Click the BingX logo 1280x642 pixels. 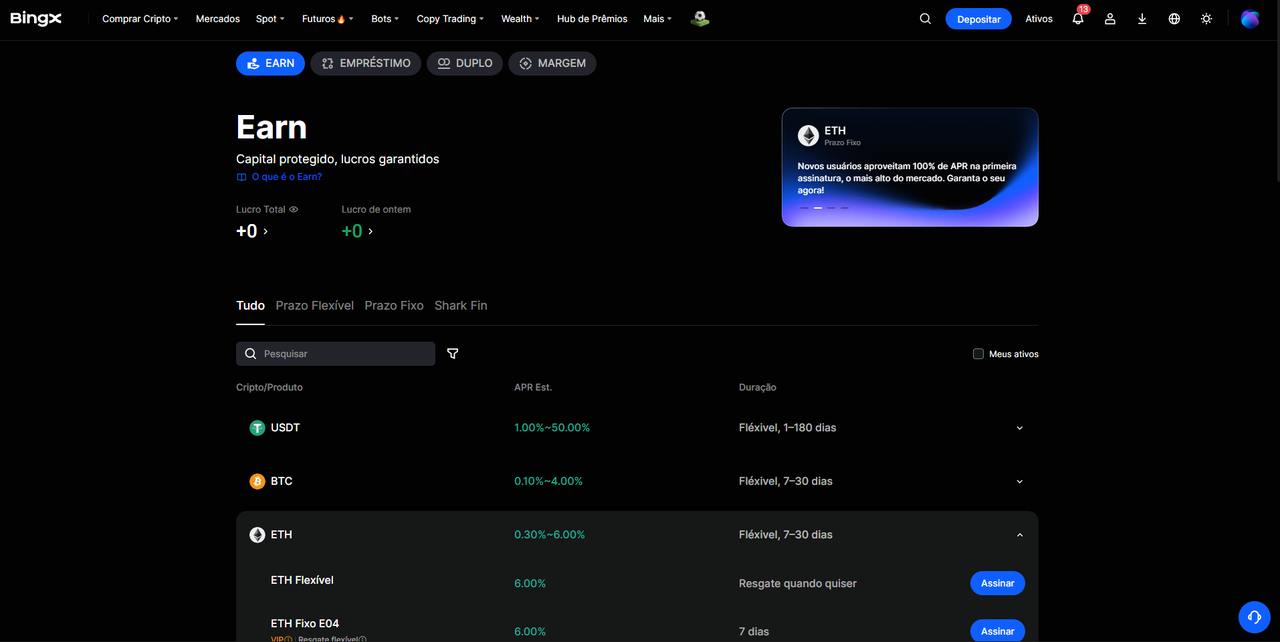click(36, 18)
